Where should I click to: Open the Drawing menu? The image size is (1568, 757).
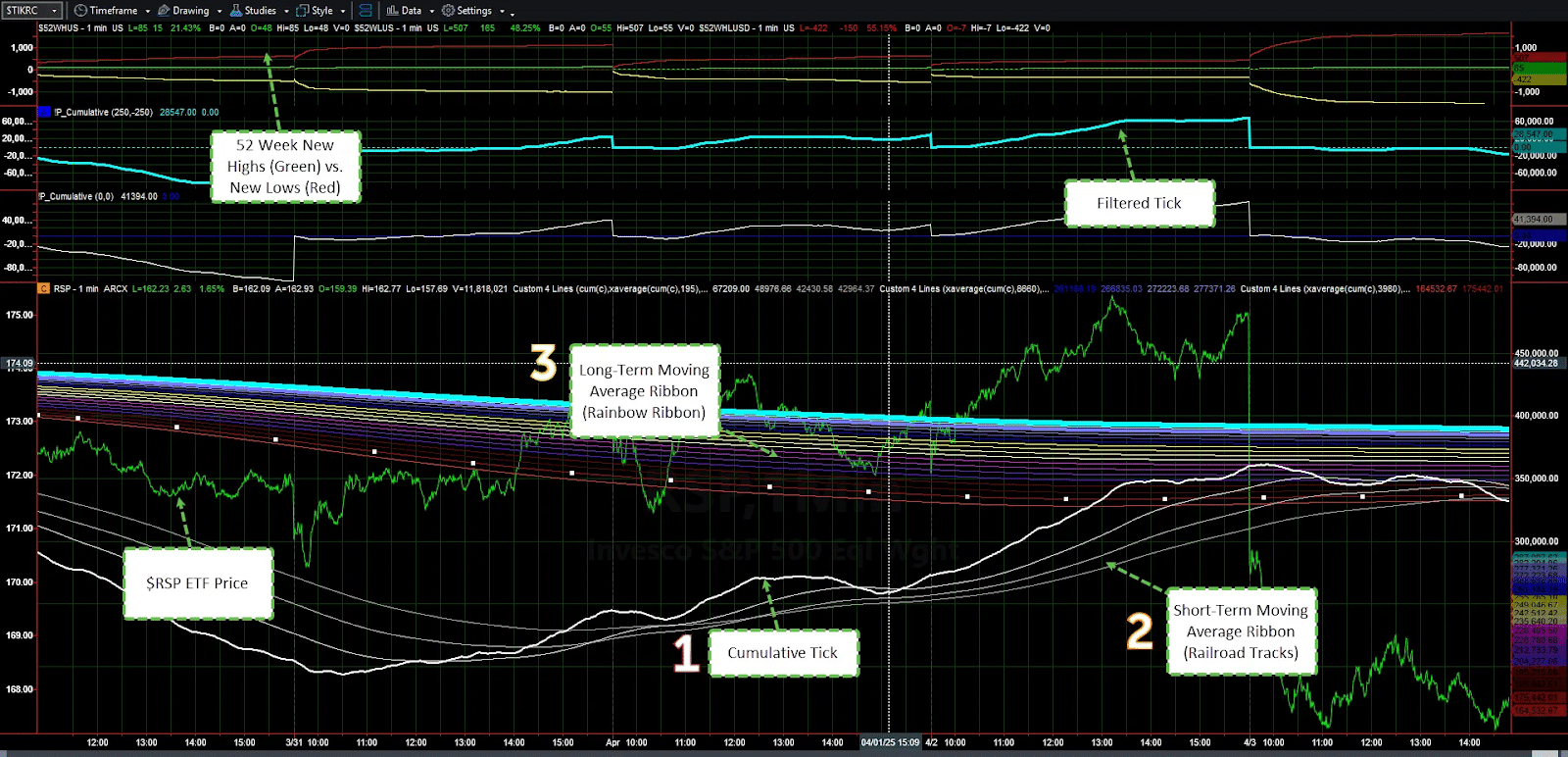tap(190, 11)
